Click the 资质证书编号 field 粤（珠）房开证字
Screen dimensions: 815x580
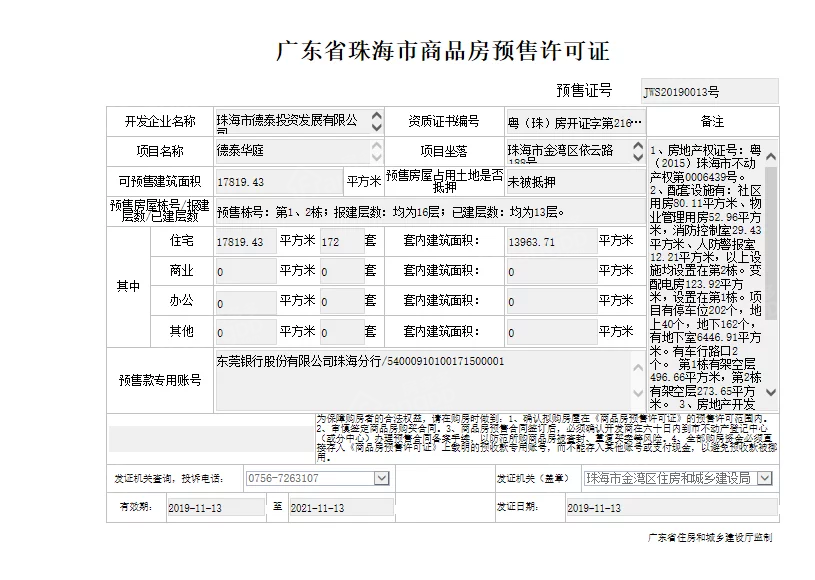(575, 123)
